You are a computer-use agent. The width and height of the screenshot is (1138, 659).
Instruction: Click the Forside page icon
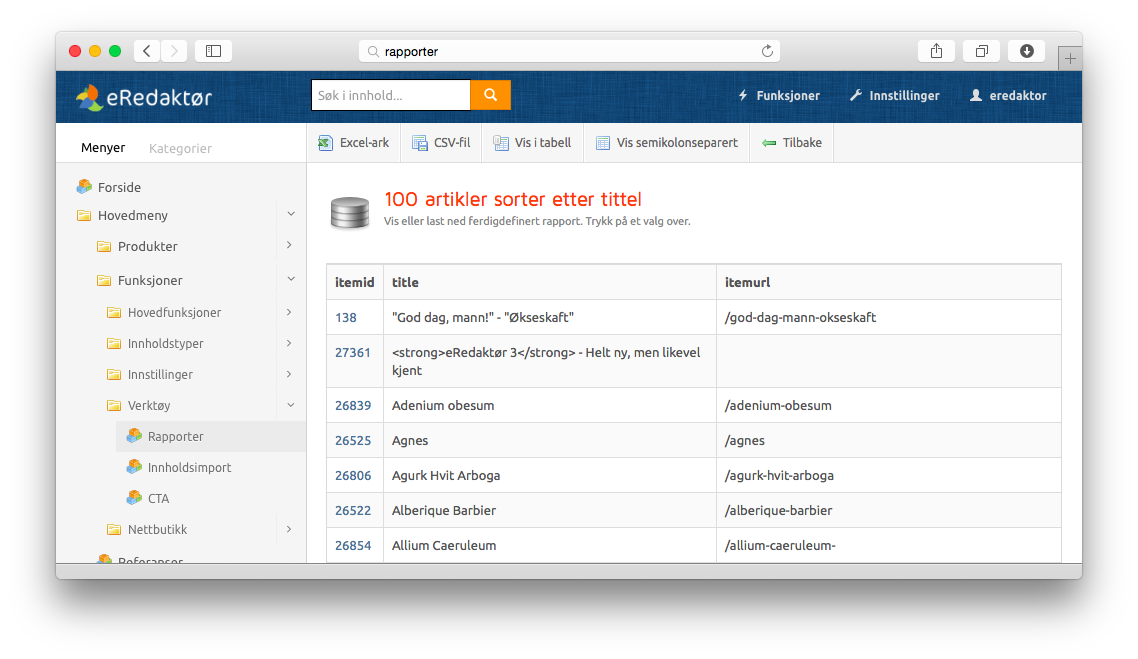(x=84, y=187)
